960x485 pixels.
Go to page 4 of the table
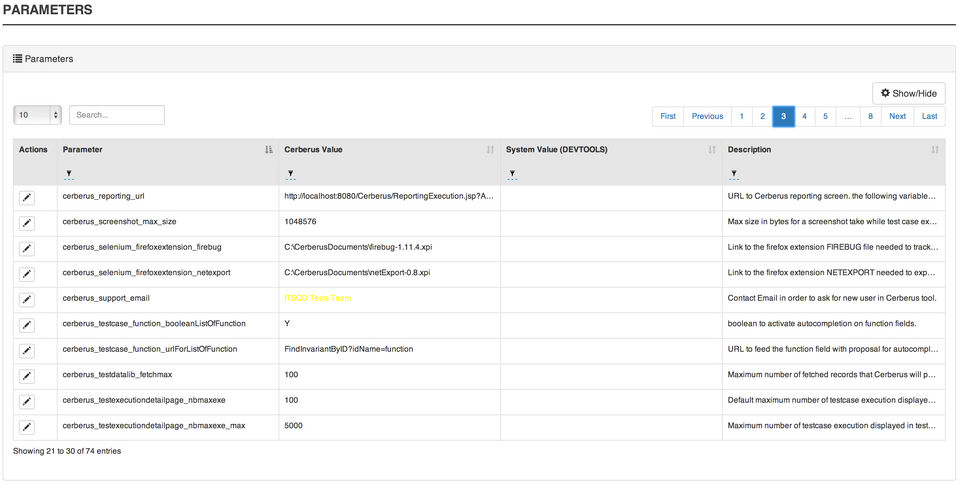(804, 116)
